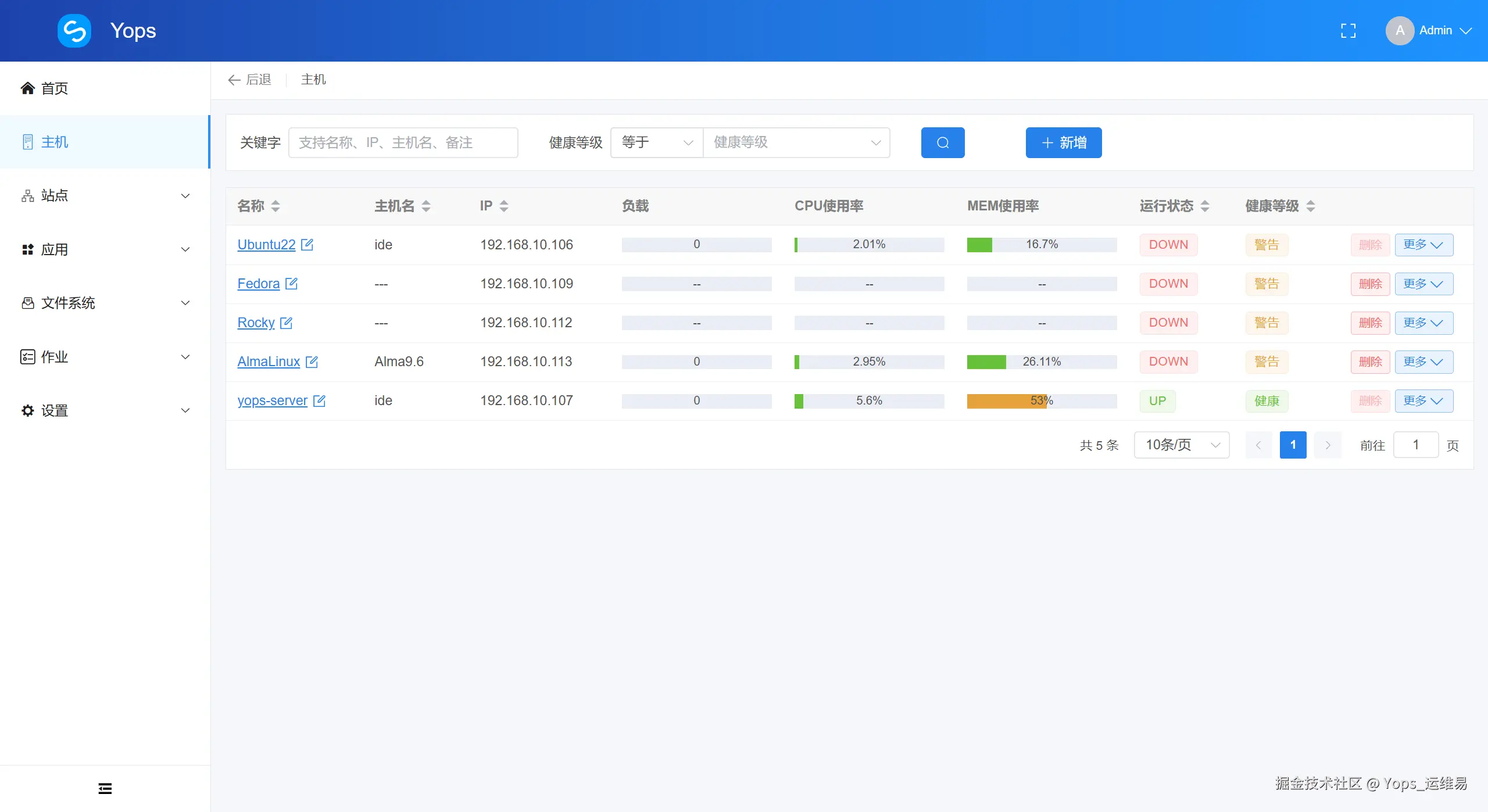The height and width of the screenshot is (812, 1488).
Task: Open 首页 in the sidebar
Action: (55, 88)
